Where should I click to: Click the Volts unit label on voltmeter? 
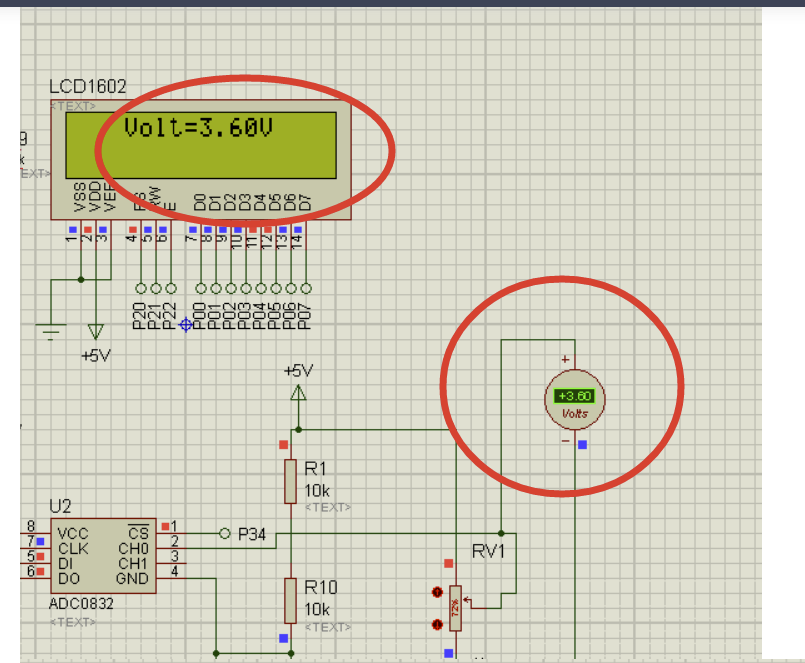tap(574, 413)
